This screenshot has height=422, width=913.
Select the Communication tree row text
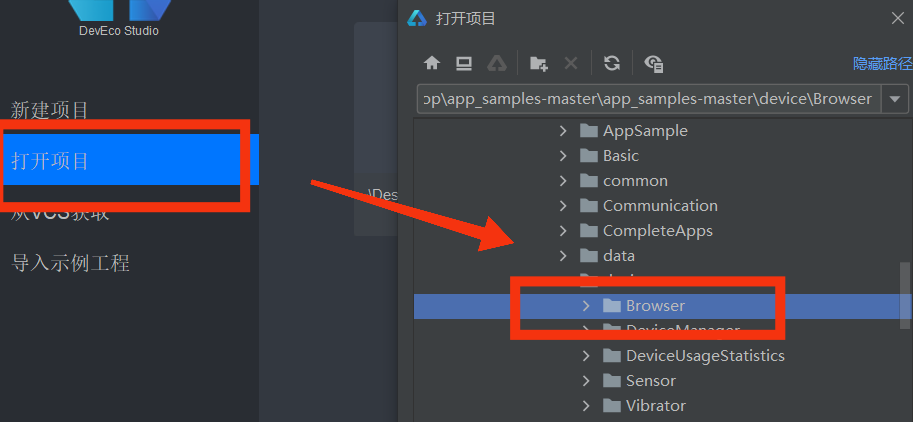pyautogui.click(x=660, y=206)
